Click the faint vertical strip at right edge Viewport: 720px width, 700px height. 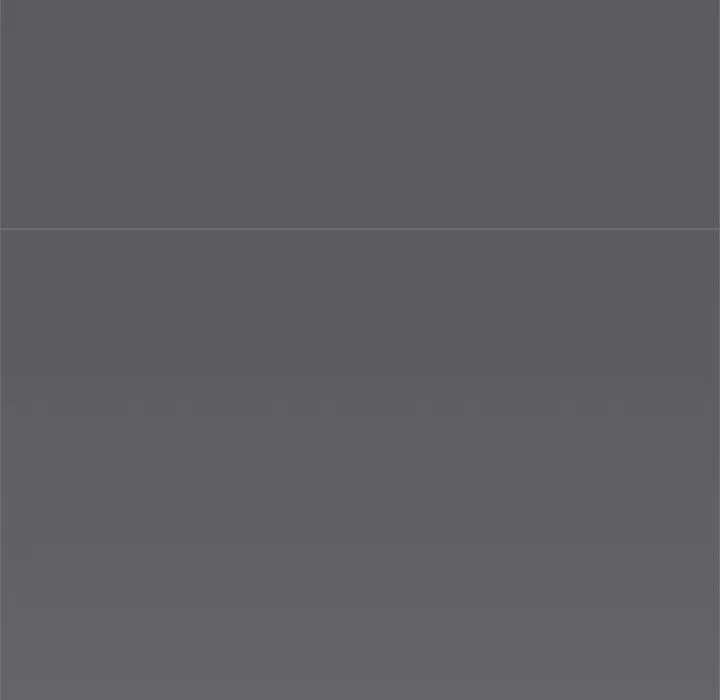(716, 465)
